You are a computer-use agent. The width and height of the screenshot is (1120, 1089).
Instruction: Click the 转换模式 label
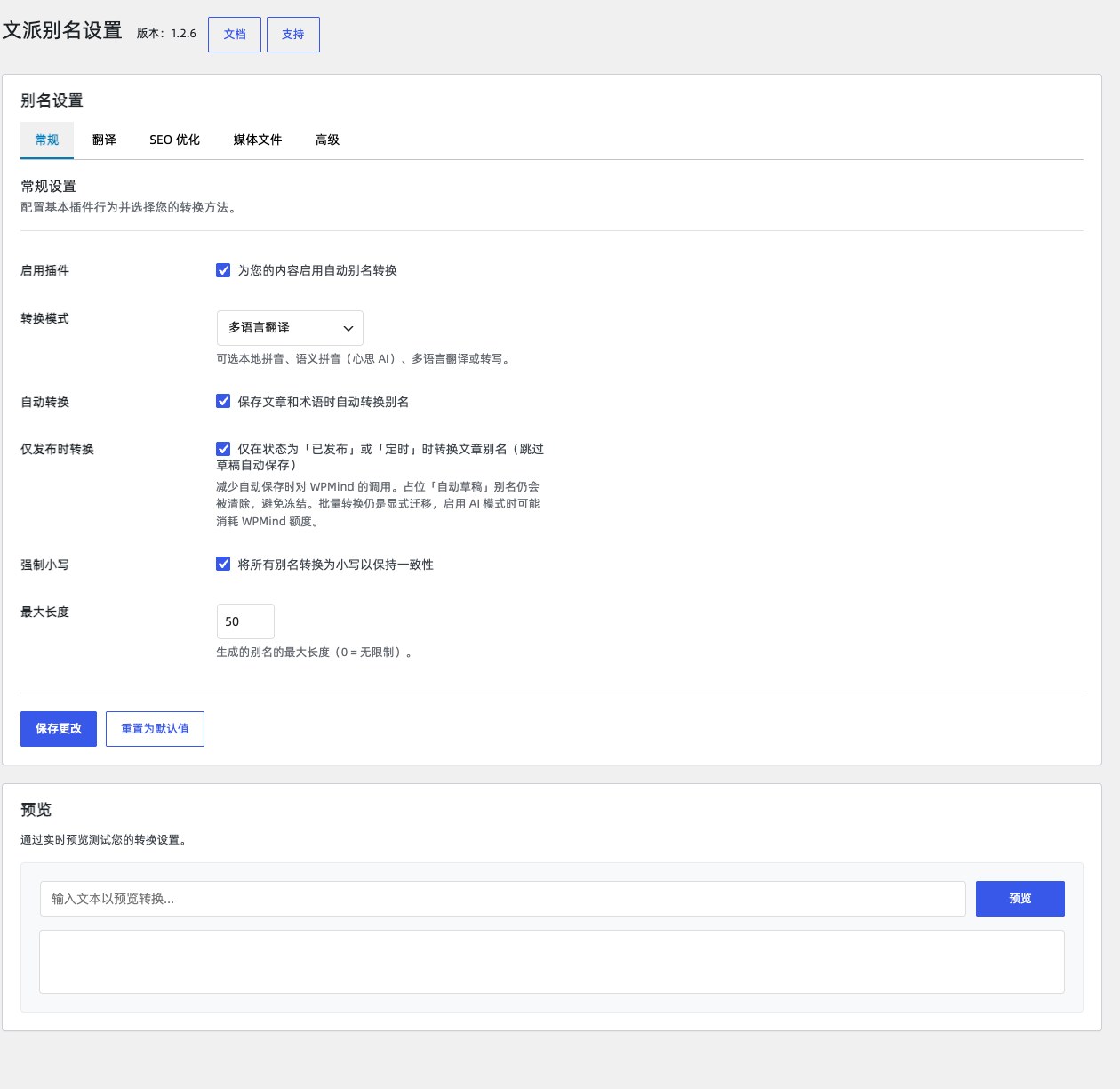click(x=44, y=318)
